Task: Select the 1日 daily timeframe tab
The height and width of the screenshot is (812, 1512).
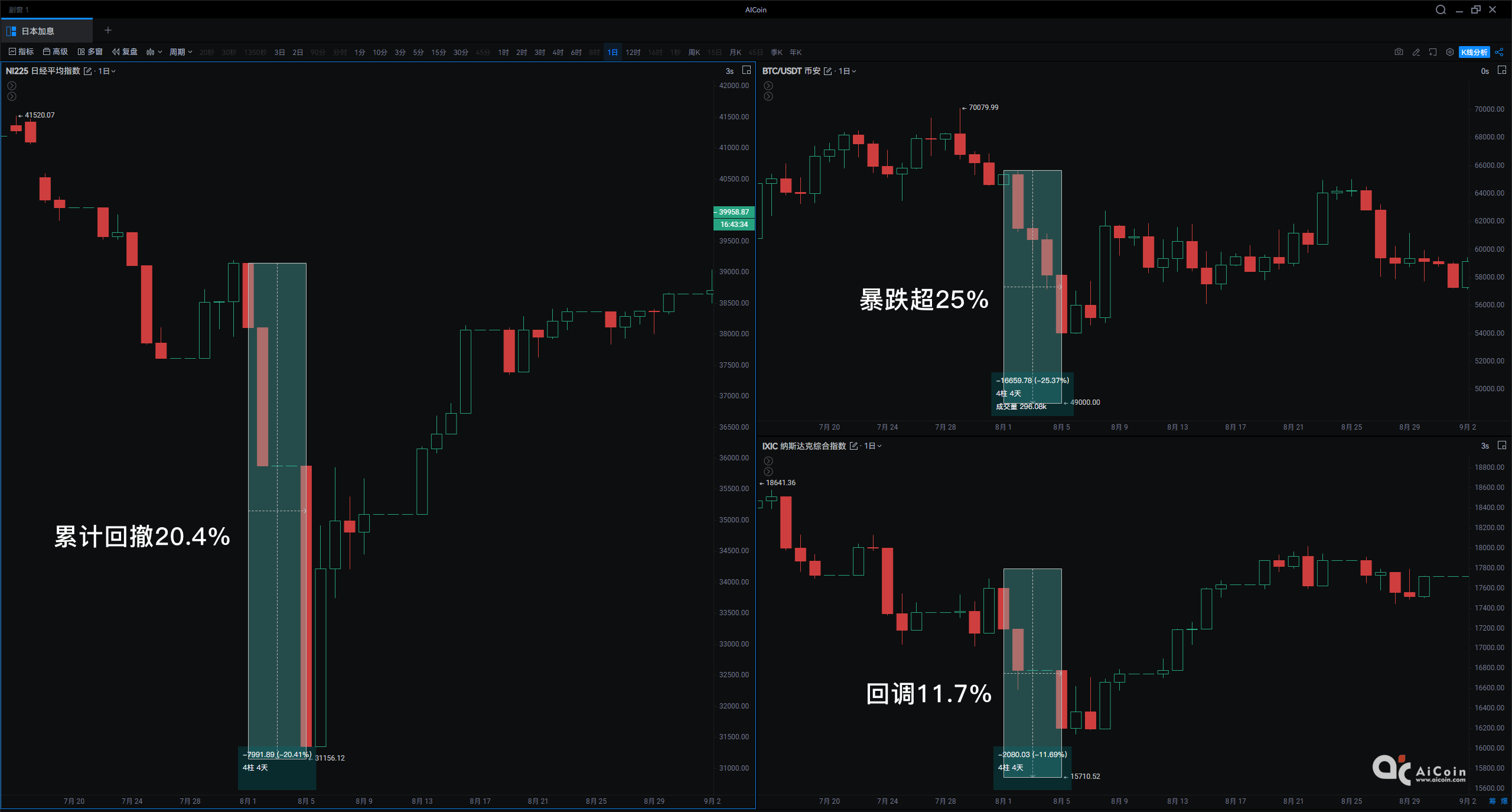Action: pyautogui.click(x=612, y=52)
